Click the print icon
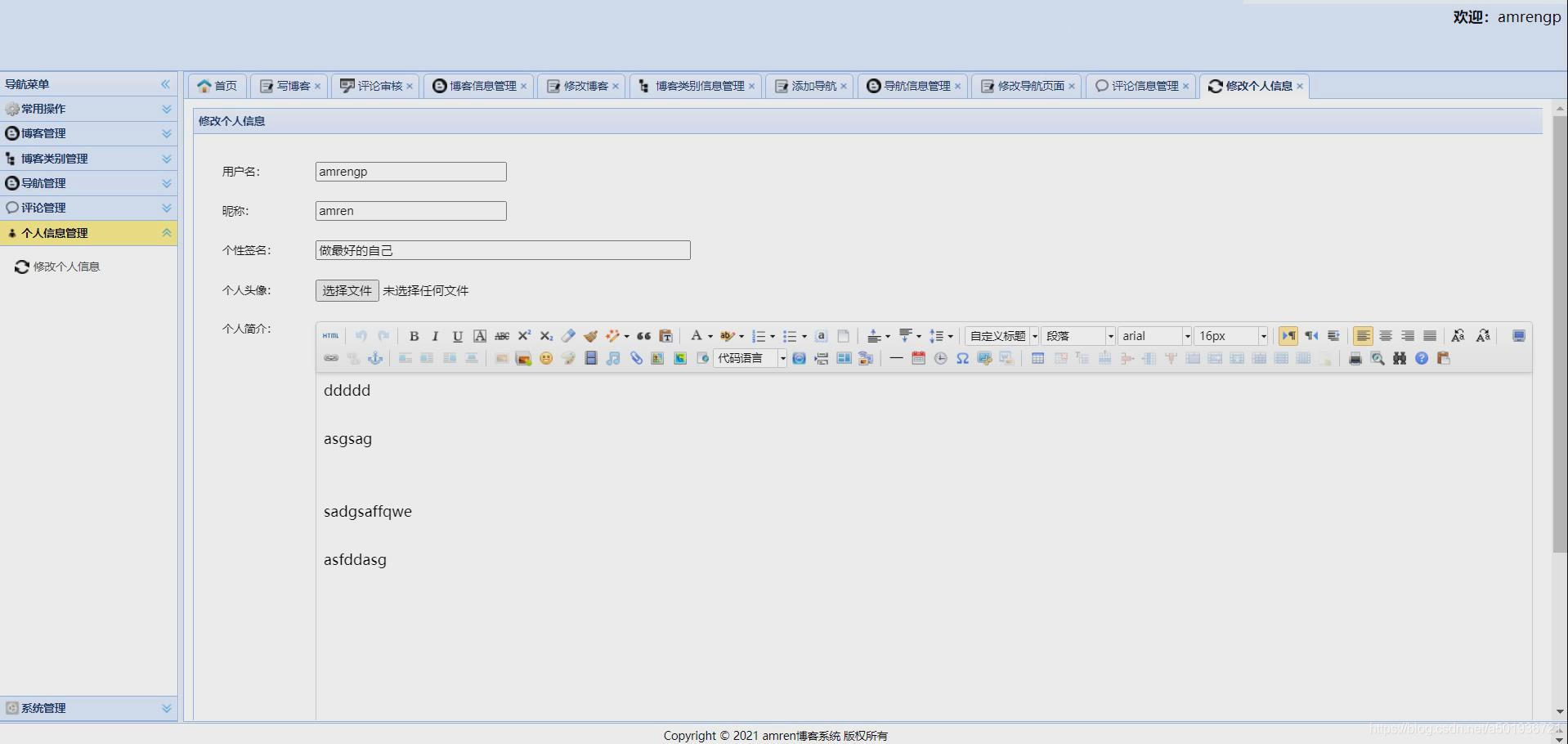The width and height of the screenshot is (1568, 744). [1355, 358]
